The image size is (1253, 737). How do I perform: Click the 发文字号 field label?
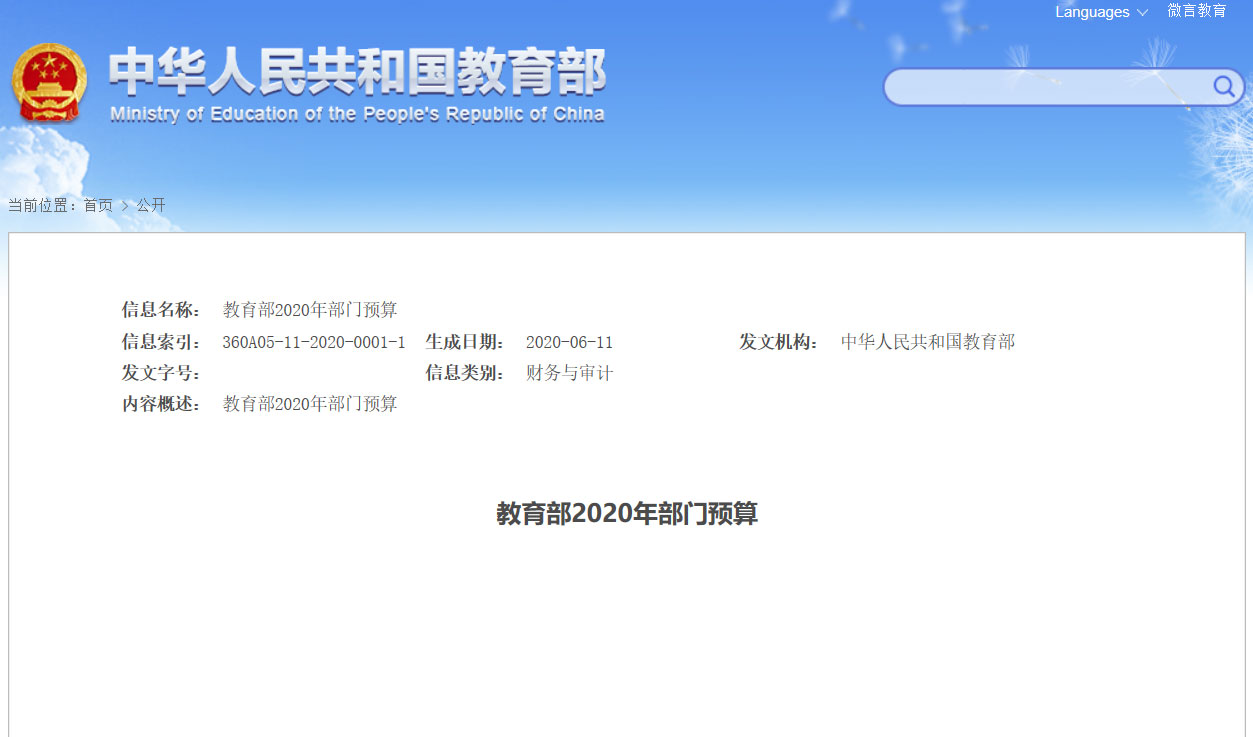[161, 373]
